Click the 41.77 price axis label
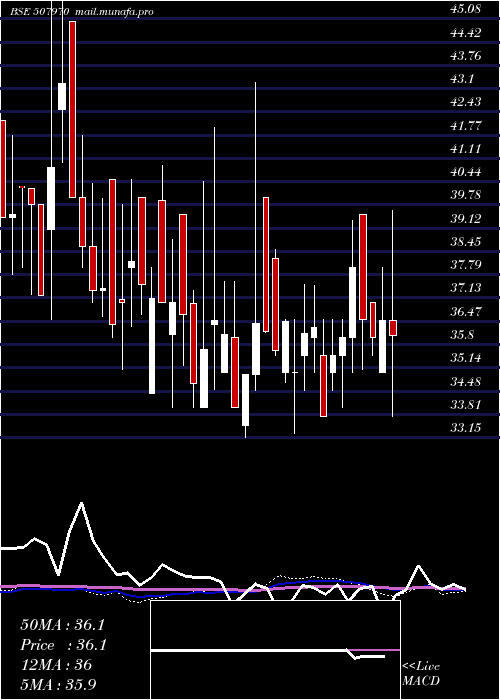 click(466, 125)
